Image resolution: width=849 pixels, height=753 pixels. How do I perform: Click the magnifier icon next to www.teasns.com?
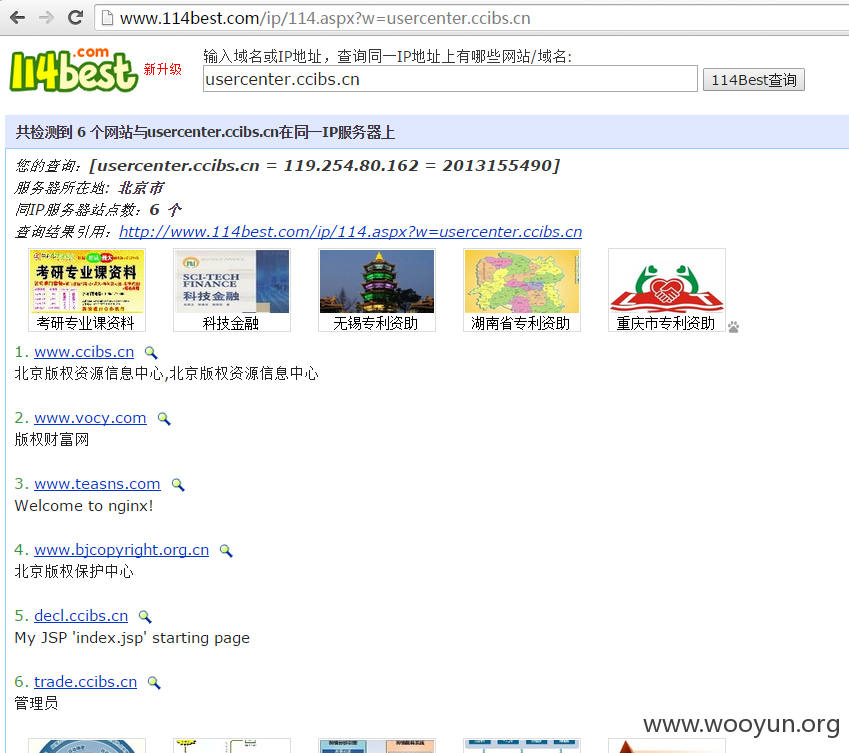(178, 485)
